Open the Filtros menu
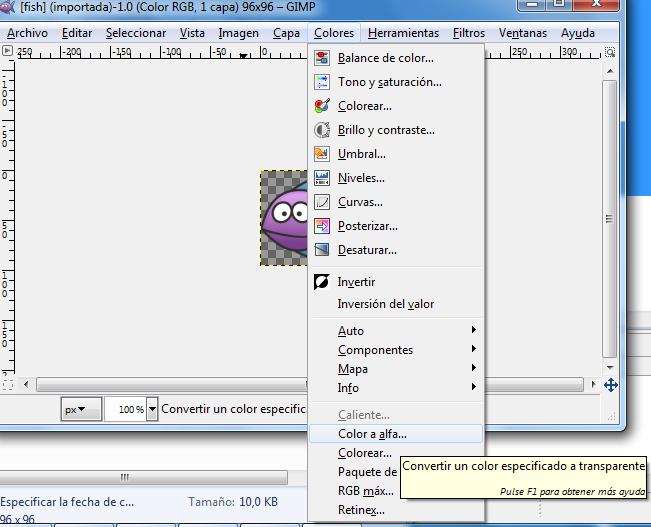651x527 pixels. (469, 33)
